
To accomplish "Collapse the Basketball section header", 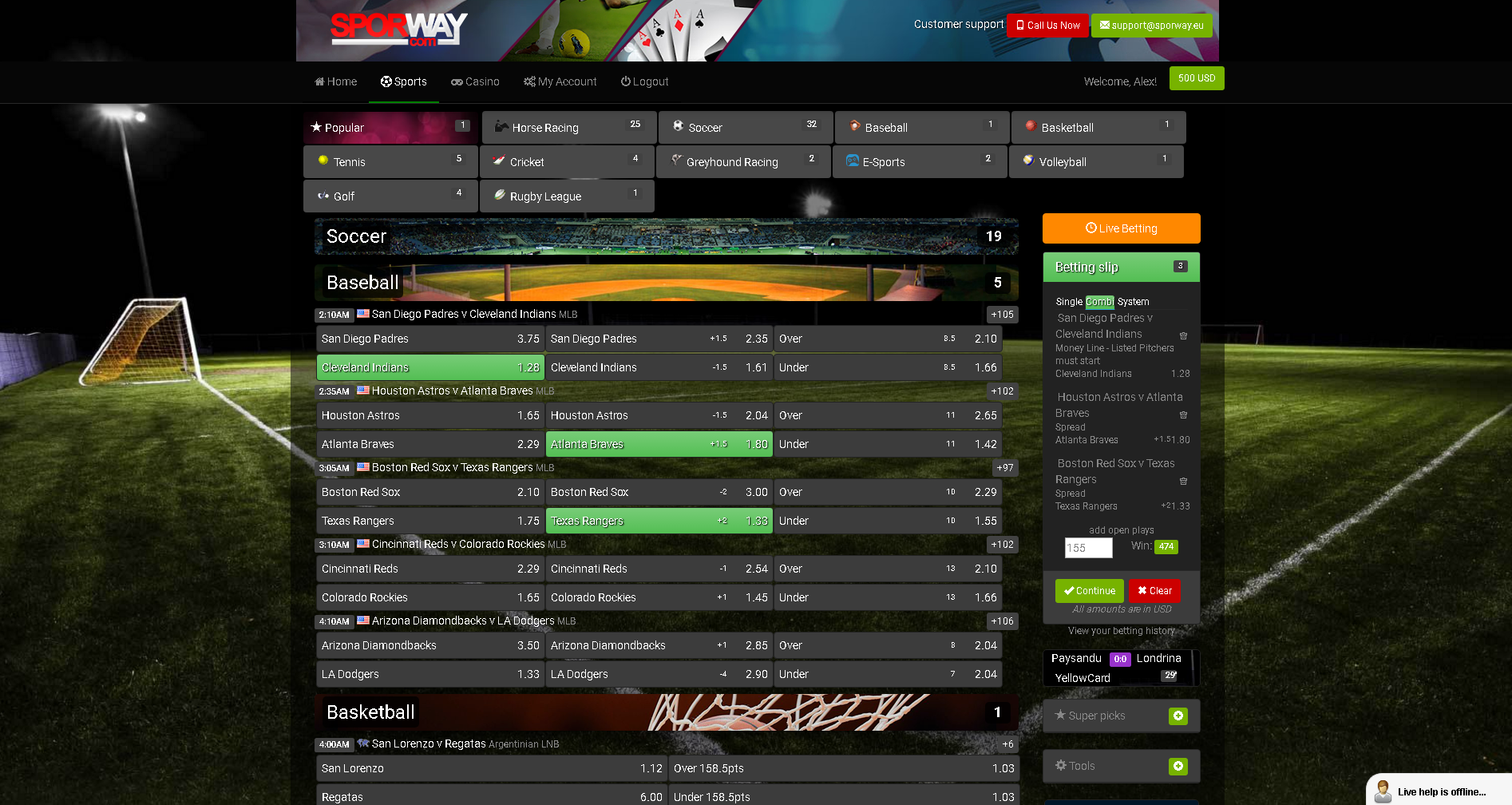I will 666,712.
